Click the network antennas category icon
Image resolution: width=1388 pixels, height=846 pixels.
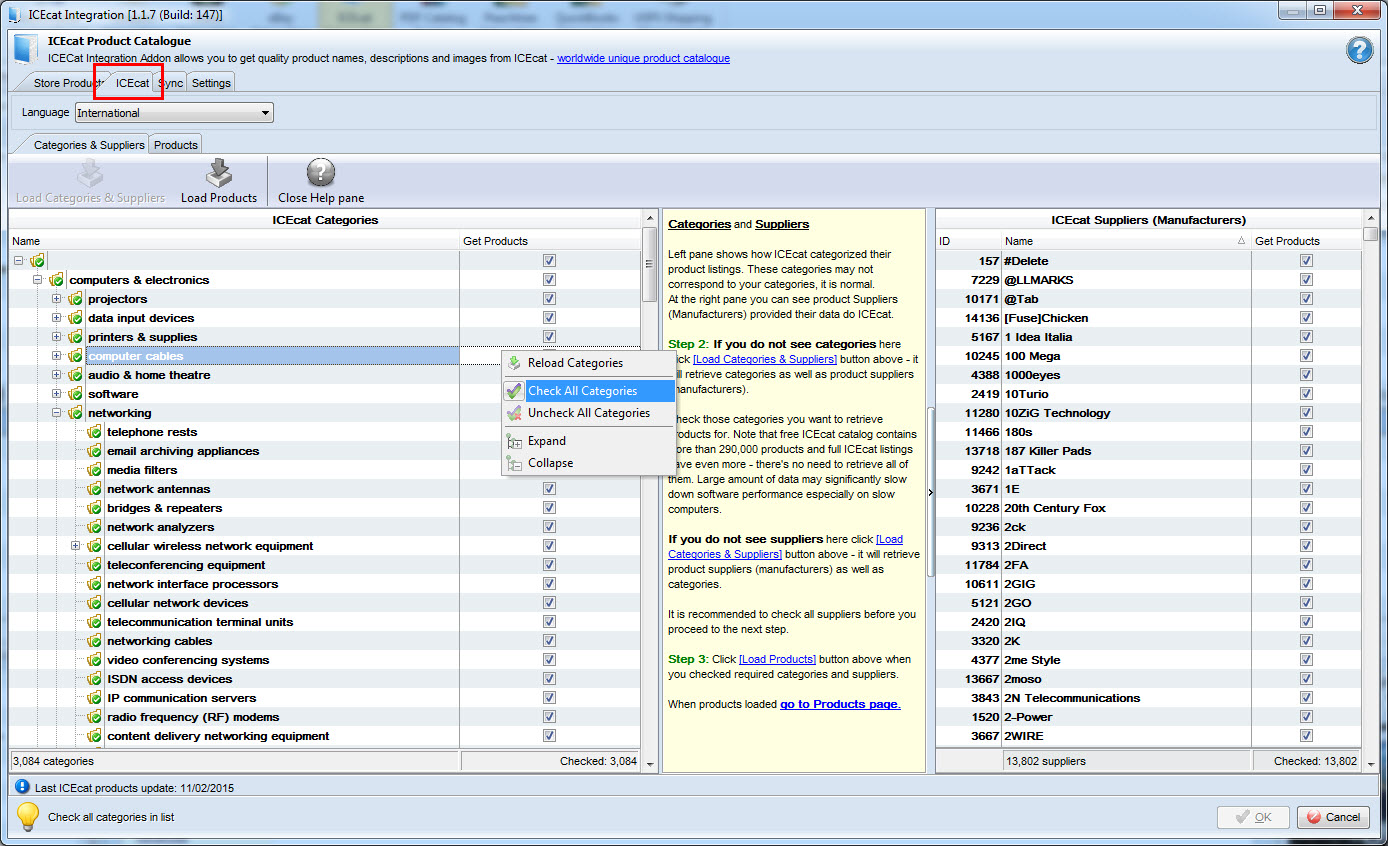pos(94,489)
